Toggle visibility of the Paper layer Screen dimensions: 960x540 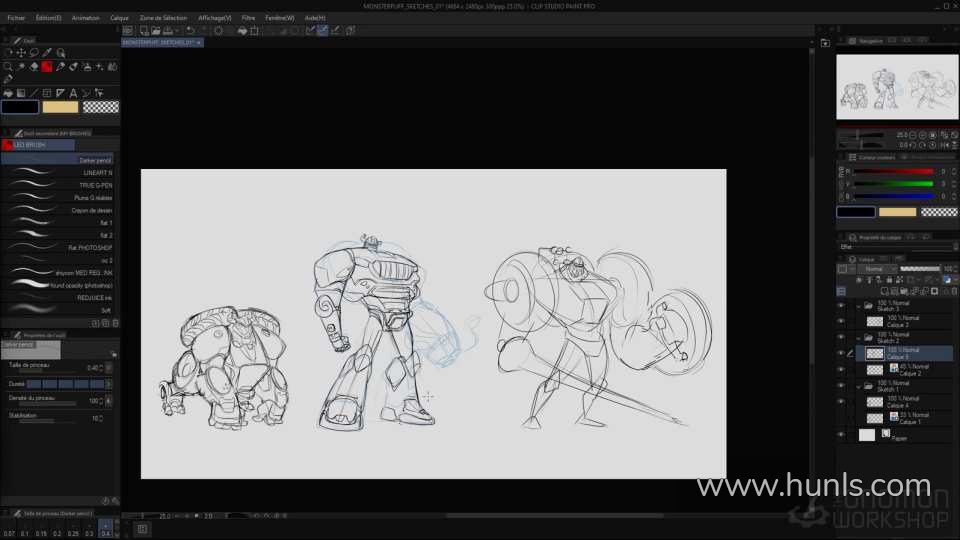tap(841, 435)
